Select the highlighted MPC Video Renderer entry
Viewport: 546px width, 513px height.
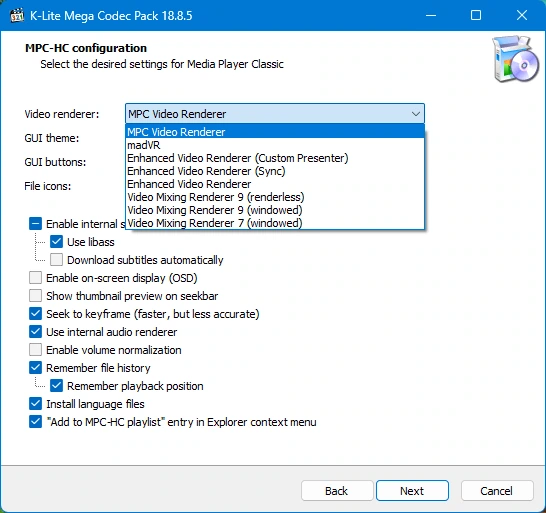pyautogui.click(x=275, y=132)
